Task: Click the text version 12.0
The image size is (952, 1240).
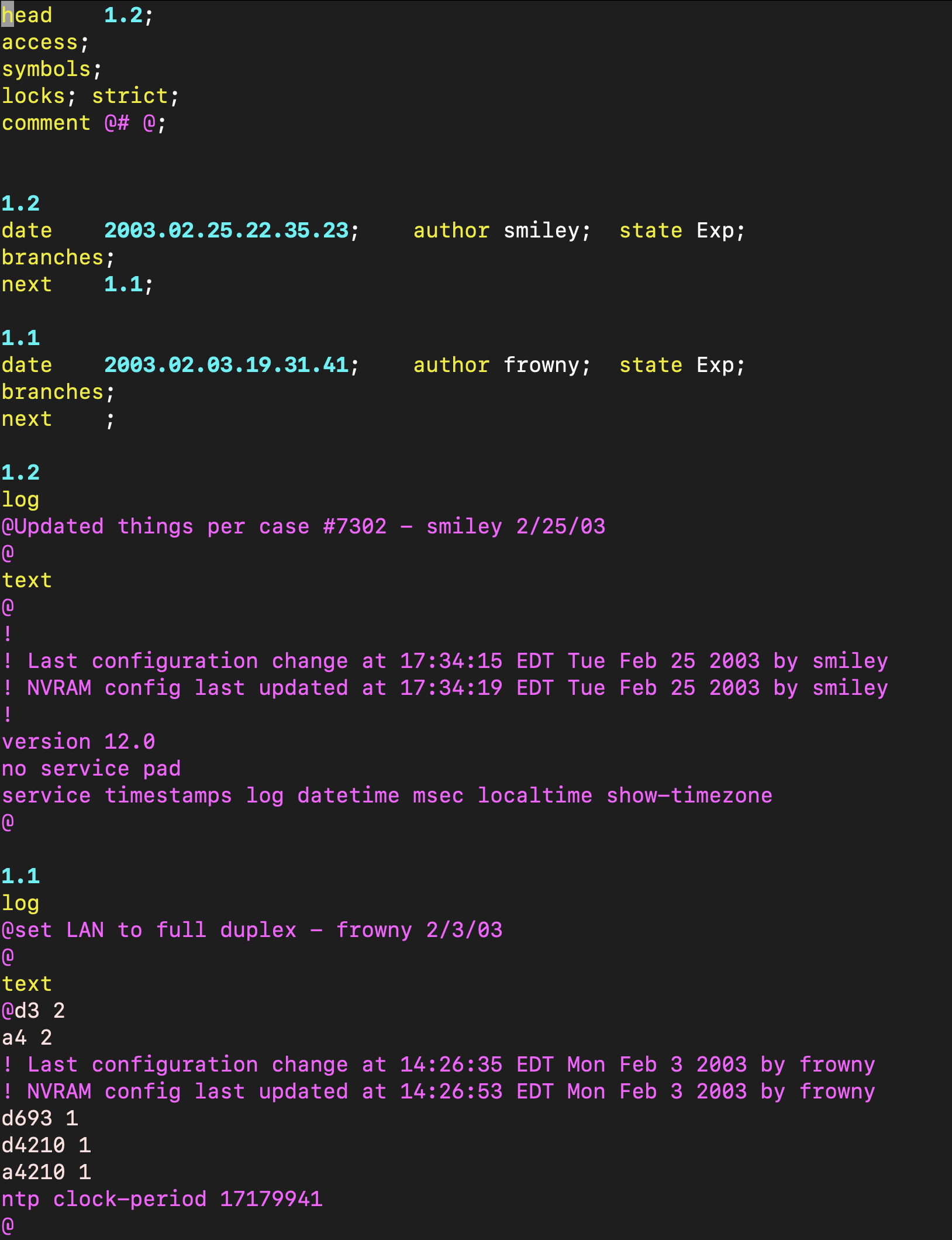Action: (x=78, y=742)
